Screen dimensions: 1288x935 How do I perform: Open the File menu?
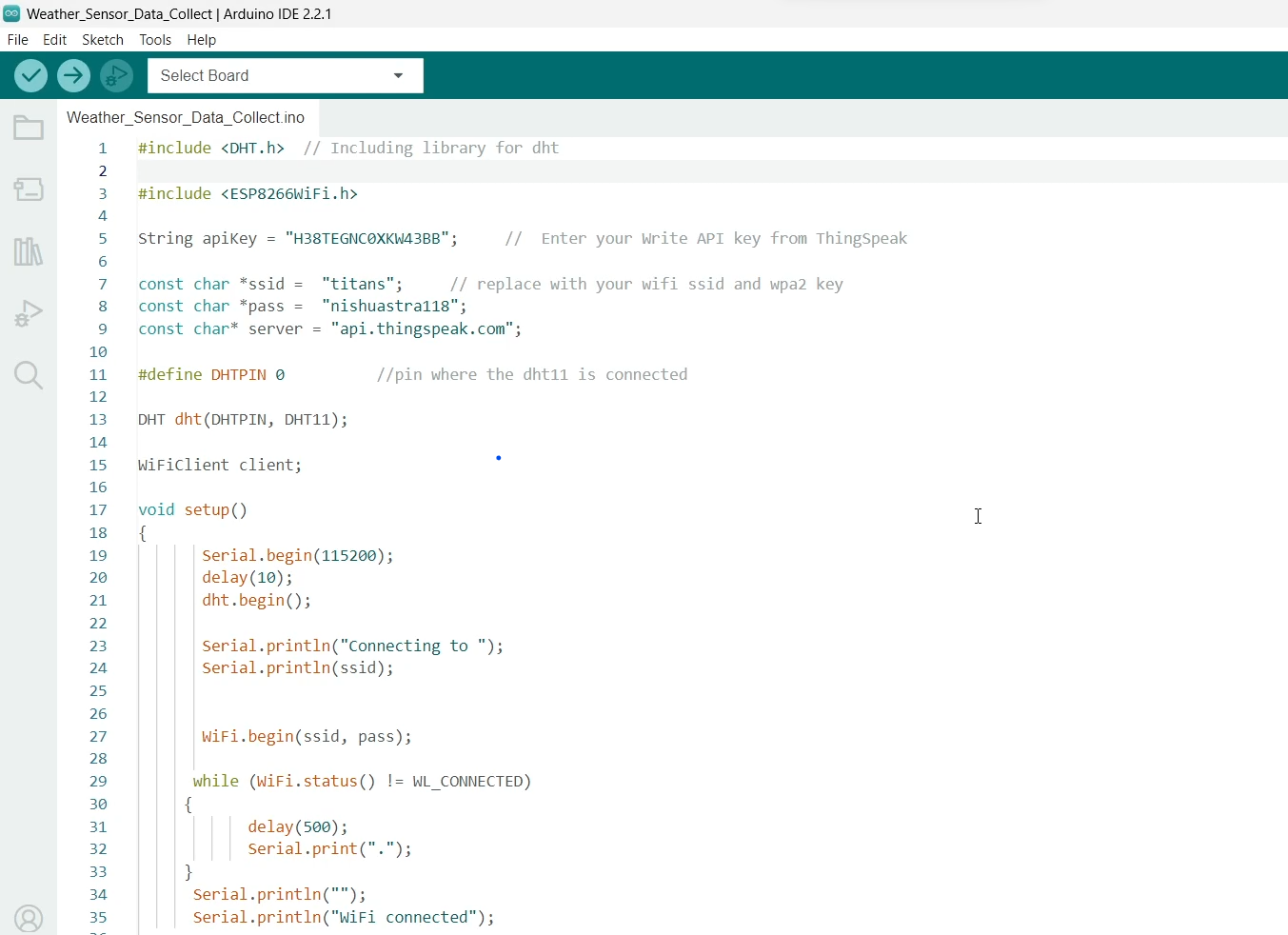tap(18, 40)
